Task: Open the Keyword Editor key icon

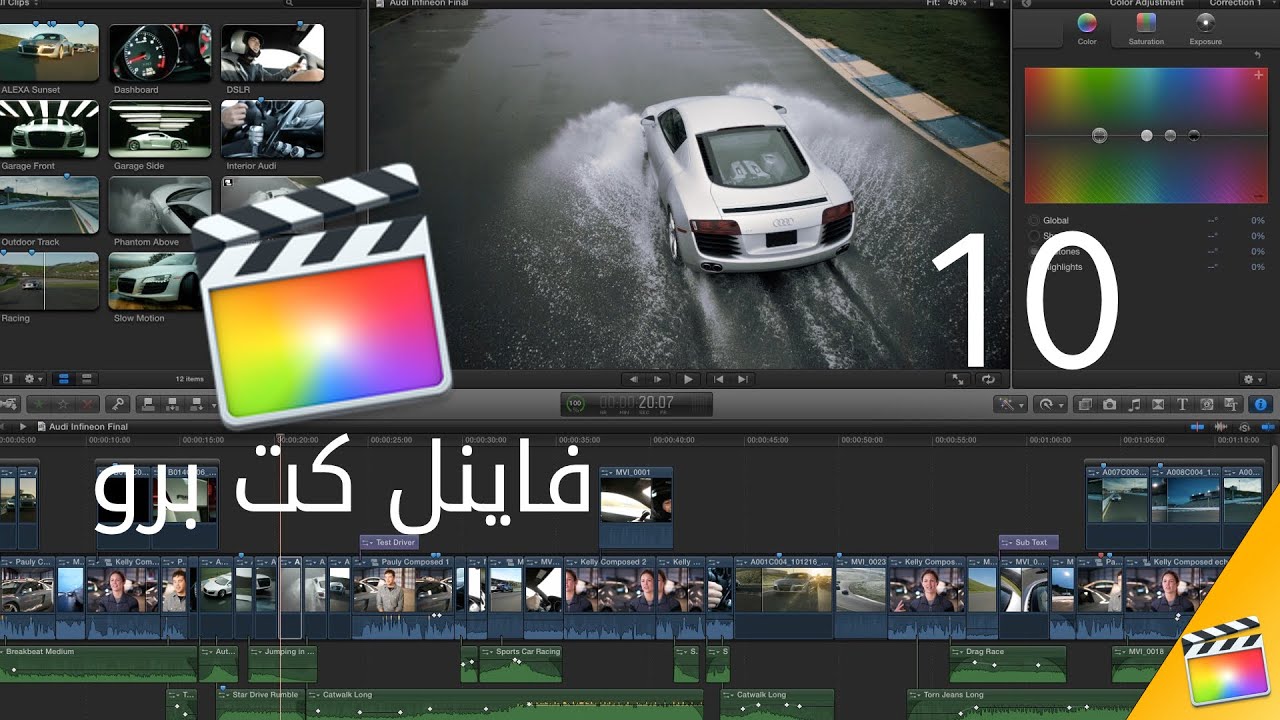Action: [x=118, y=404]
